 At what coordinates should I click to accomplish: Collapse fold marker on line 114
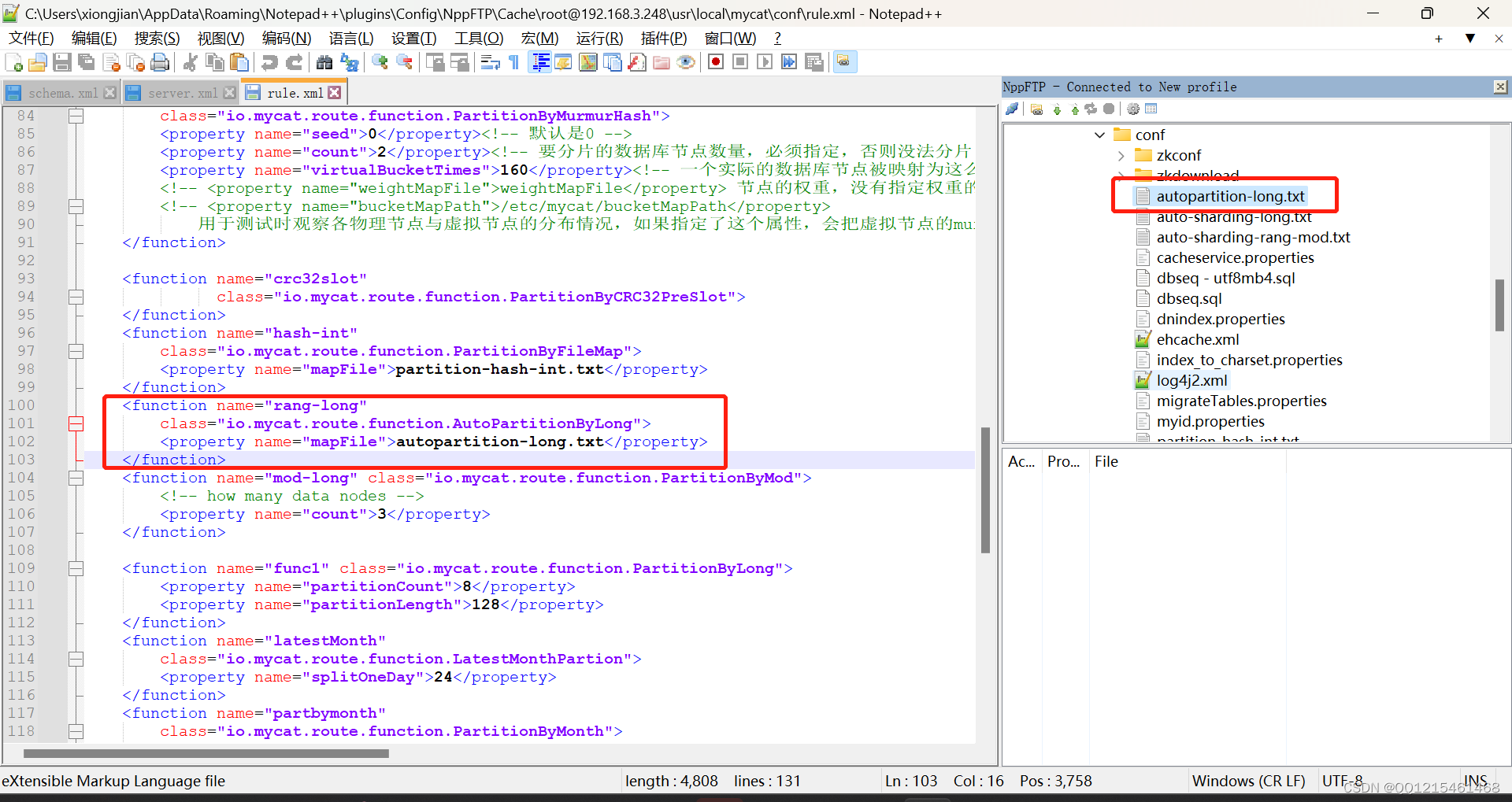[76, 660]
